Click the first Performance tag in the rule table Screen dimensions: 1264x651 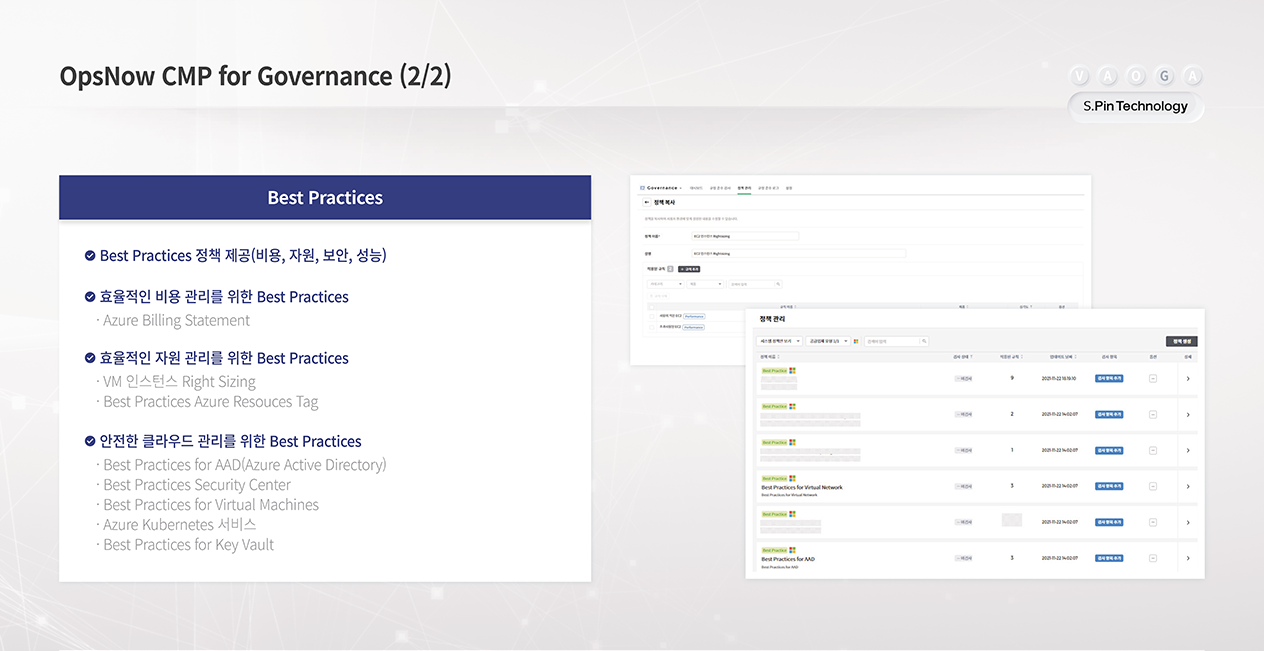pyautogui.click(x=695, y=316)
